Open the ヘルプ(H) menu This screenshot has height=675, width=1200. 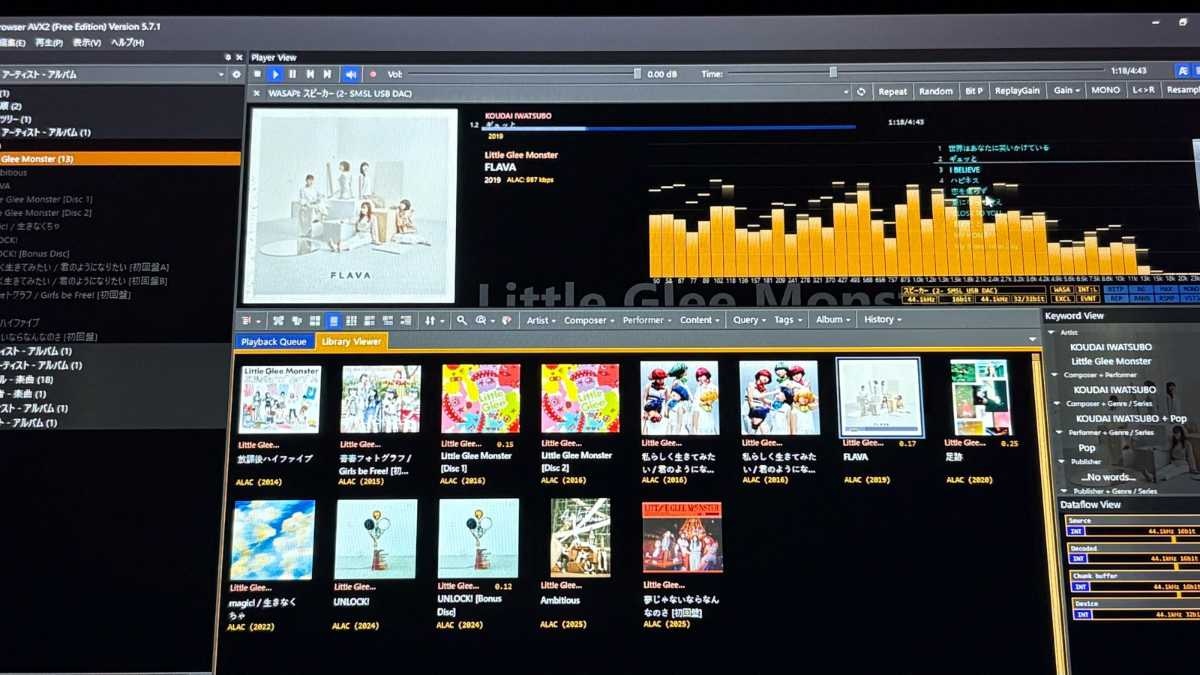click(x=127, y=43)
